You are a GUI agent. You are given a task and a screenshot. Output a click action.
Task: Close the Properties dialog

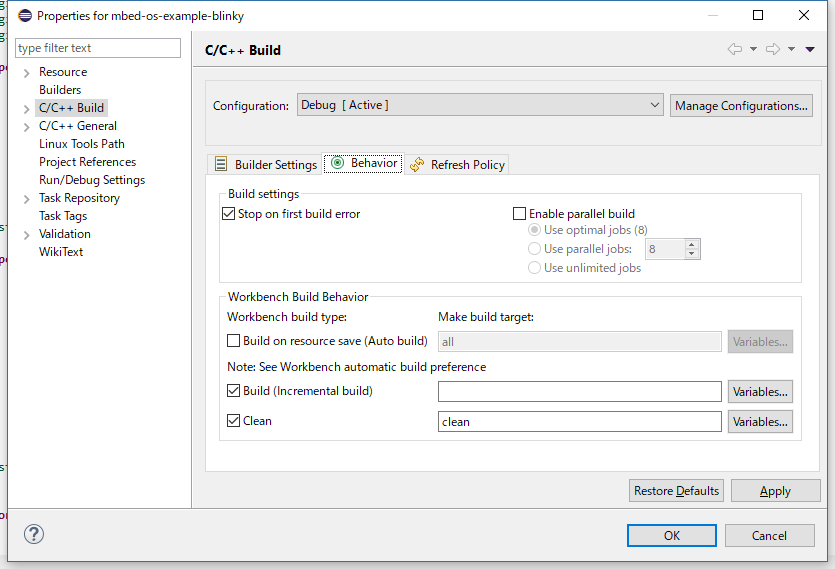coord(804,15)
